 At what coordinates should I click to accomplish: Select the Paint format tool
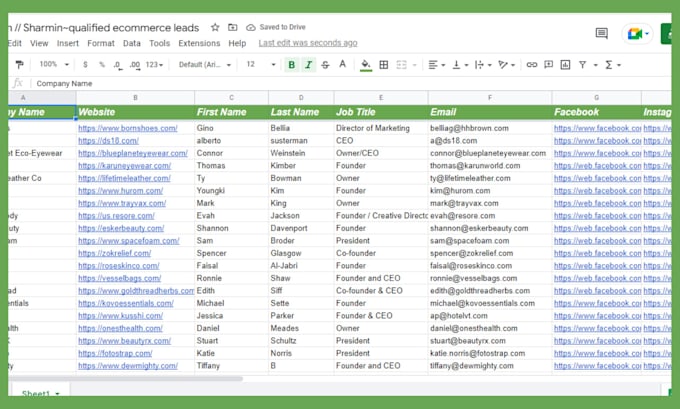(x=20, y=65)
